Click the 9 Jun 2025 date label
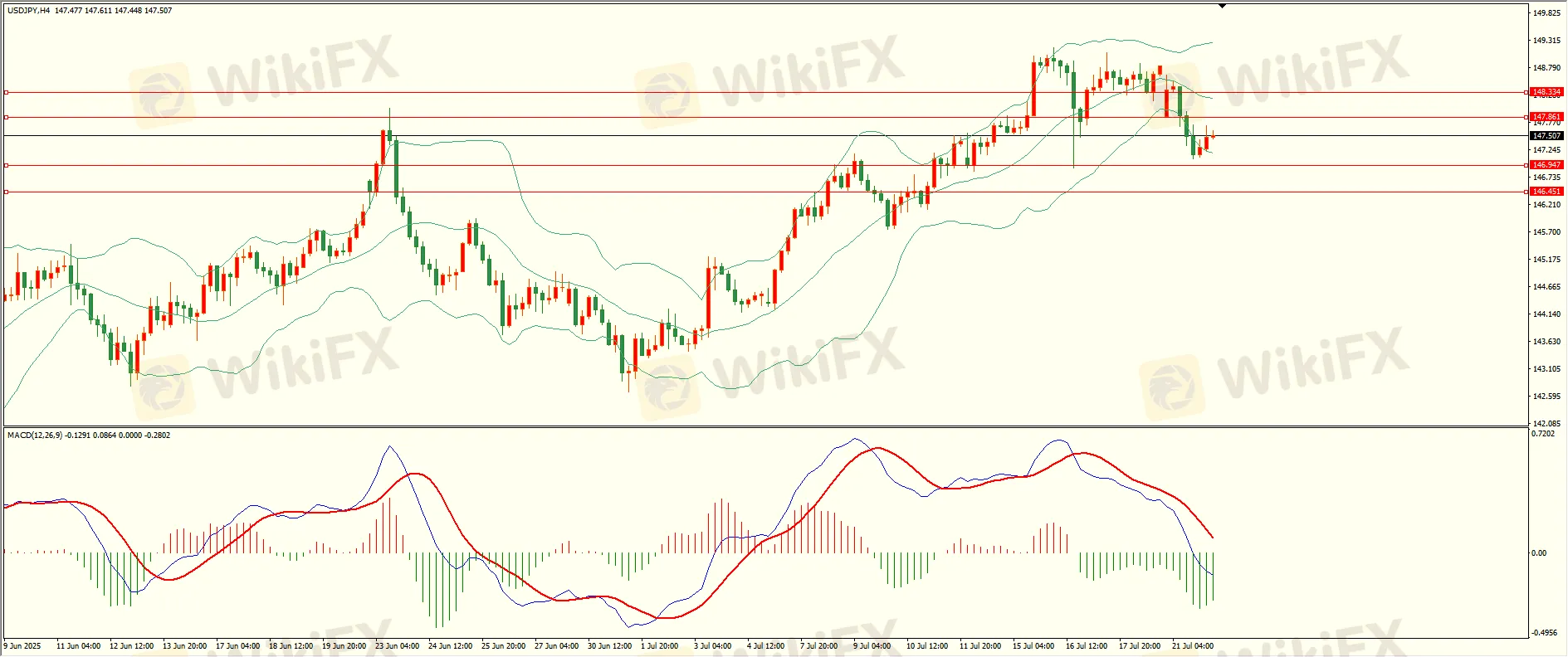 (x=22, y=646)
